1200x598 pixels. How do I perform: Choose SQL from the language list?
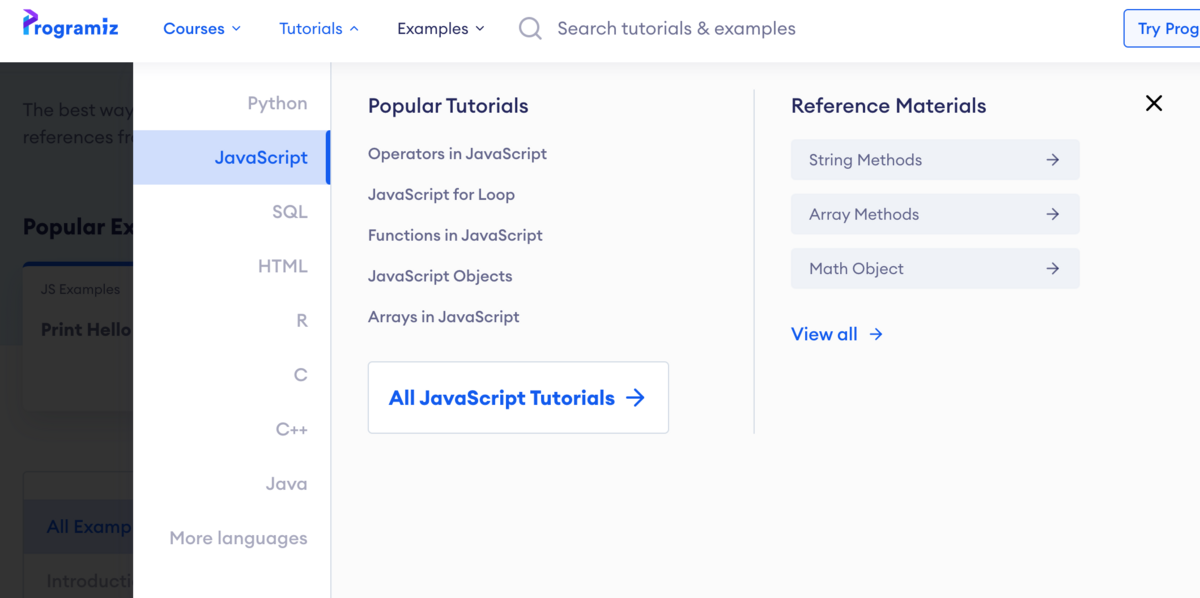tap(289, 212)
